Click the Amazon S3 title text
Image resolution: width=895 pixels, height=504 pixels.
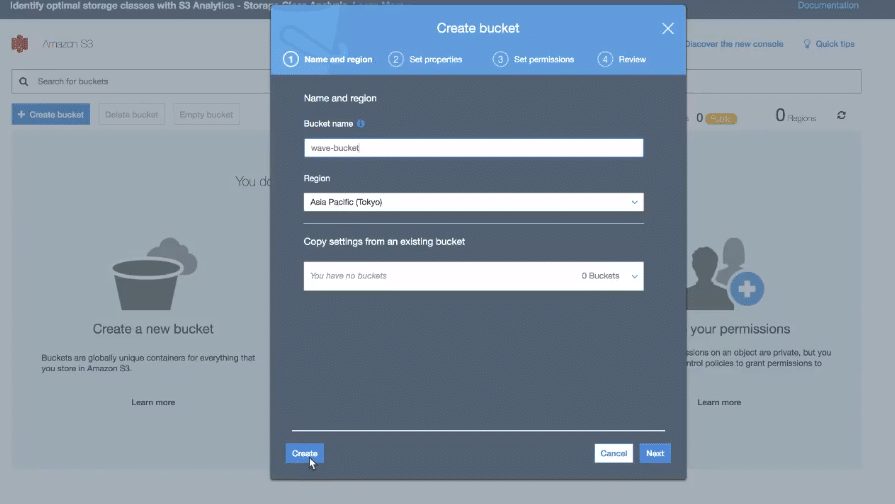[x=67, y=44]
